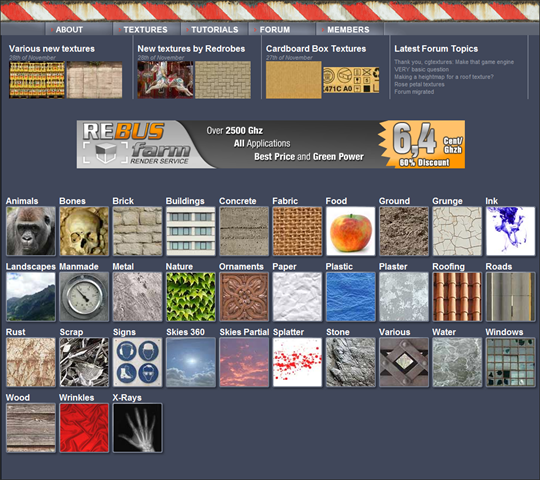The width and height of the screenshot is (540, 480).
Task: Open the Concrete texture category
Action: point(244,231)
